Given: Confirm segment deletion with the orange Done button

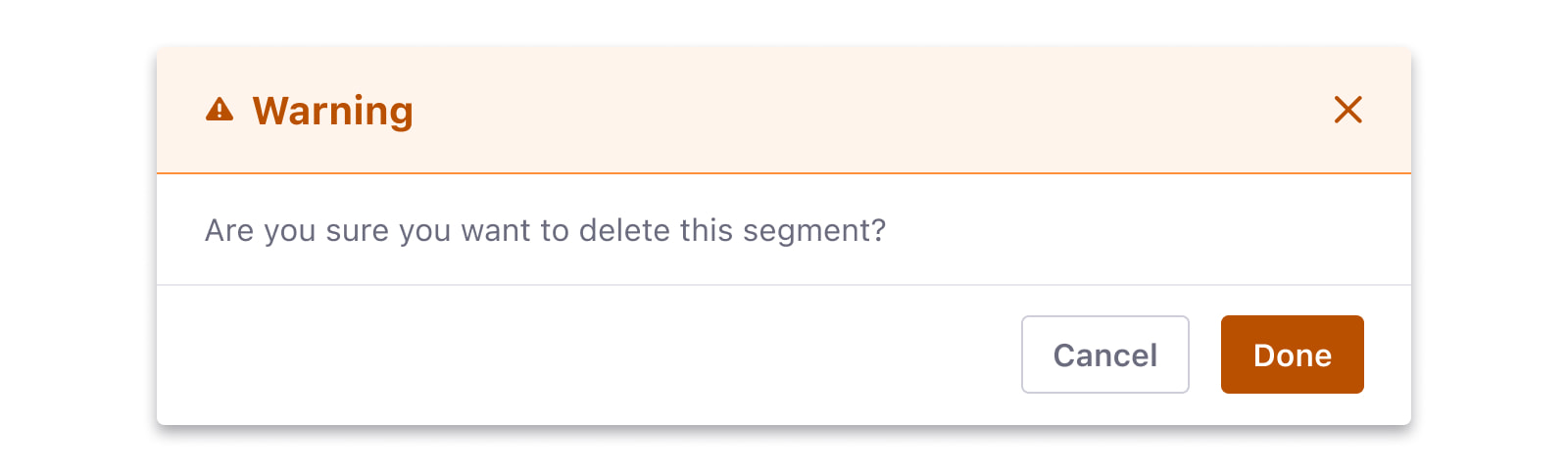Looking at the screenshot, I should pos(1292,354).
